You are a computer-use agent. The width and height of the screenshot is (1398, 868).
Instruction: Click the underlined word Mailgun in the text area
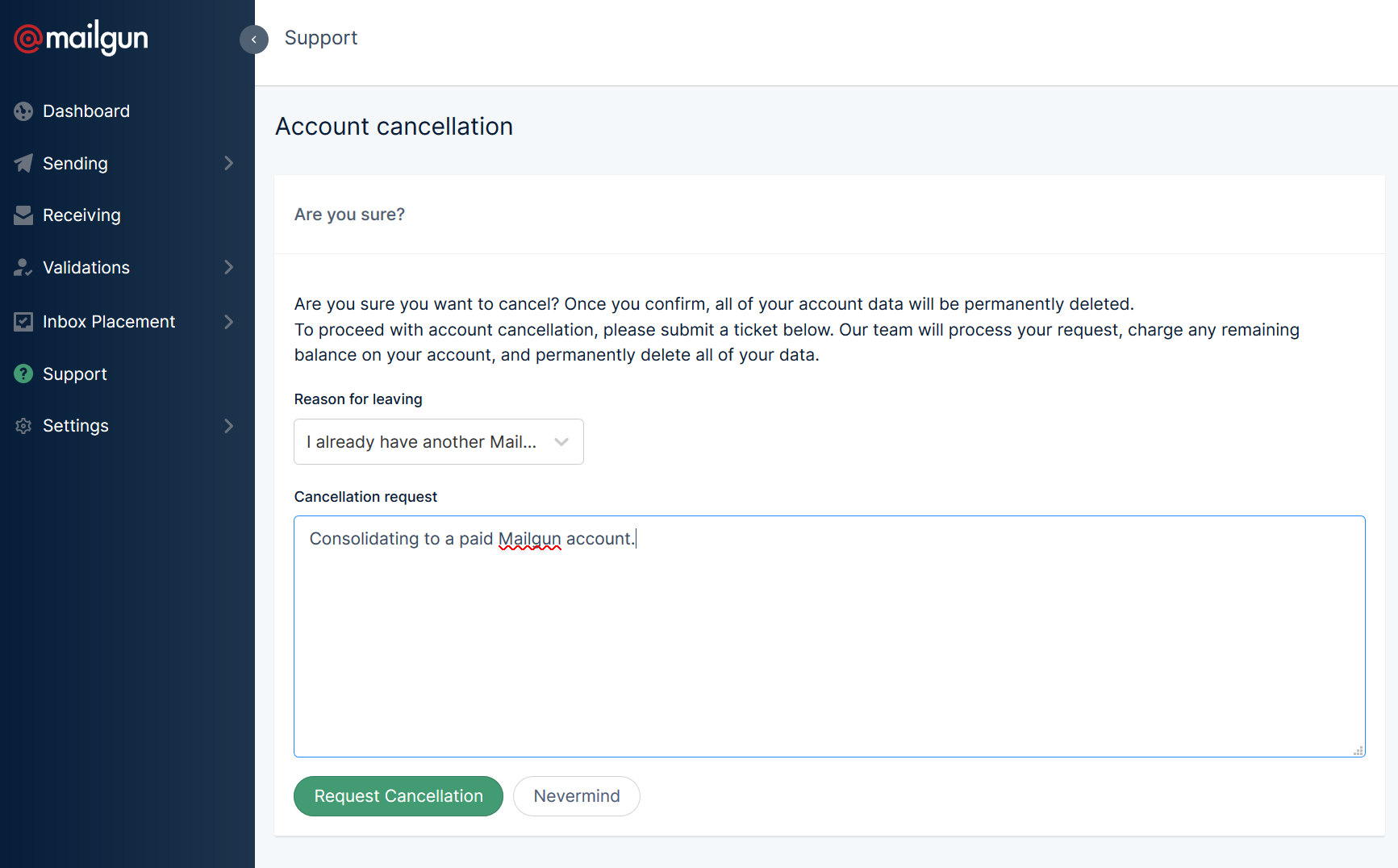[529, 539]
